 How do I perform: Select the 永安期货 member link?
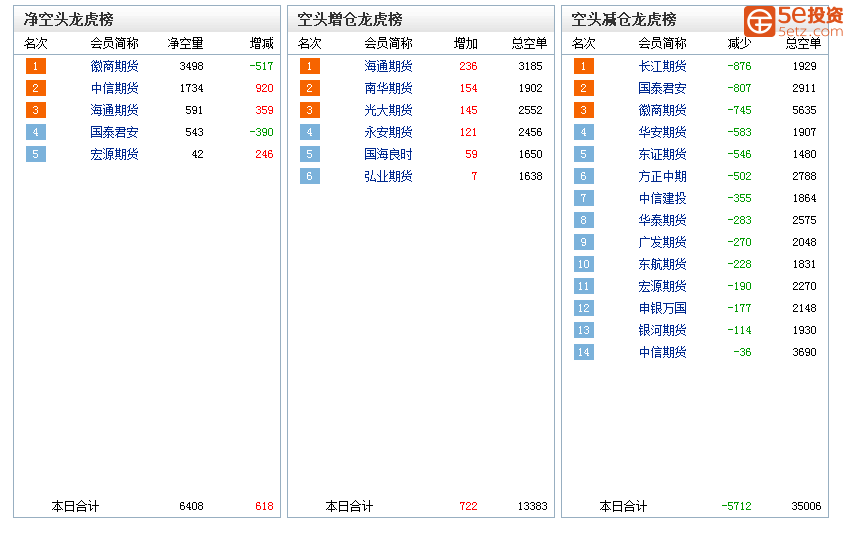(x=388, y=132)
